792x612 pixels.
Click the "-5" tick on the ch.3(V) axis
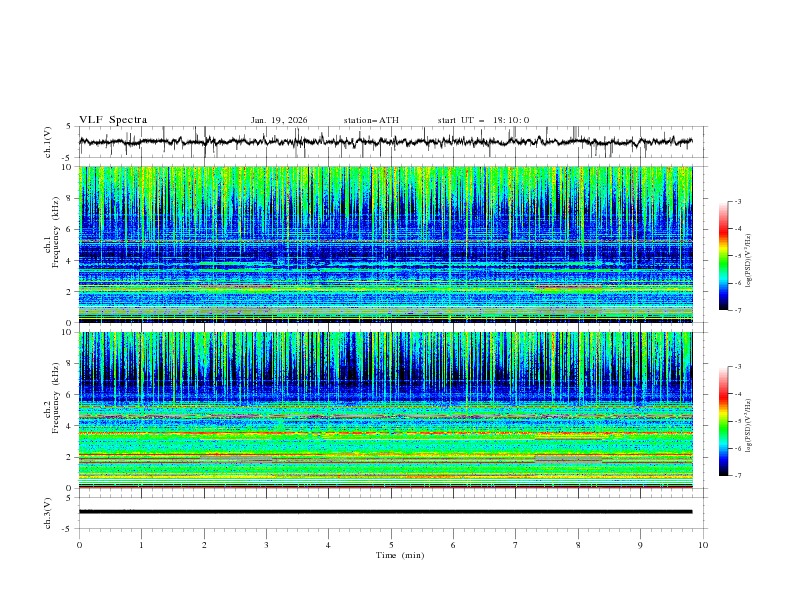[x=67, y=529]
